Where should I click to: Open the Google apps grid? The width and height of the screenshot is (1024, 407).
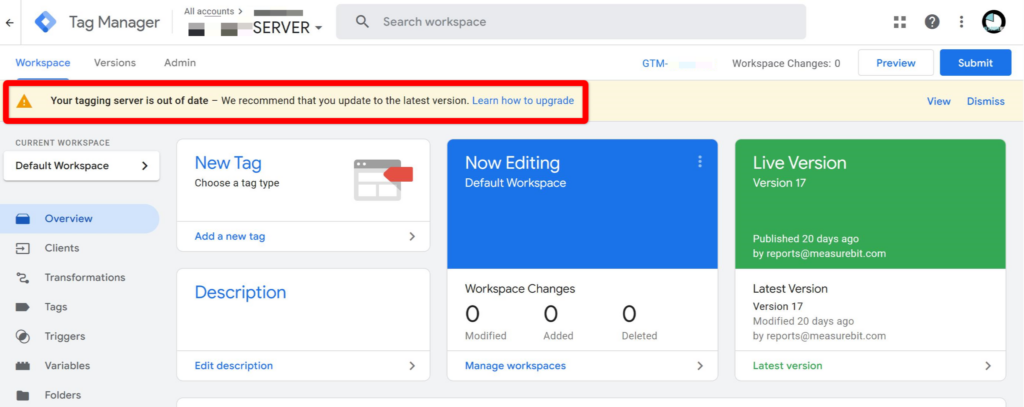point(900,22)
